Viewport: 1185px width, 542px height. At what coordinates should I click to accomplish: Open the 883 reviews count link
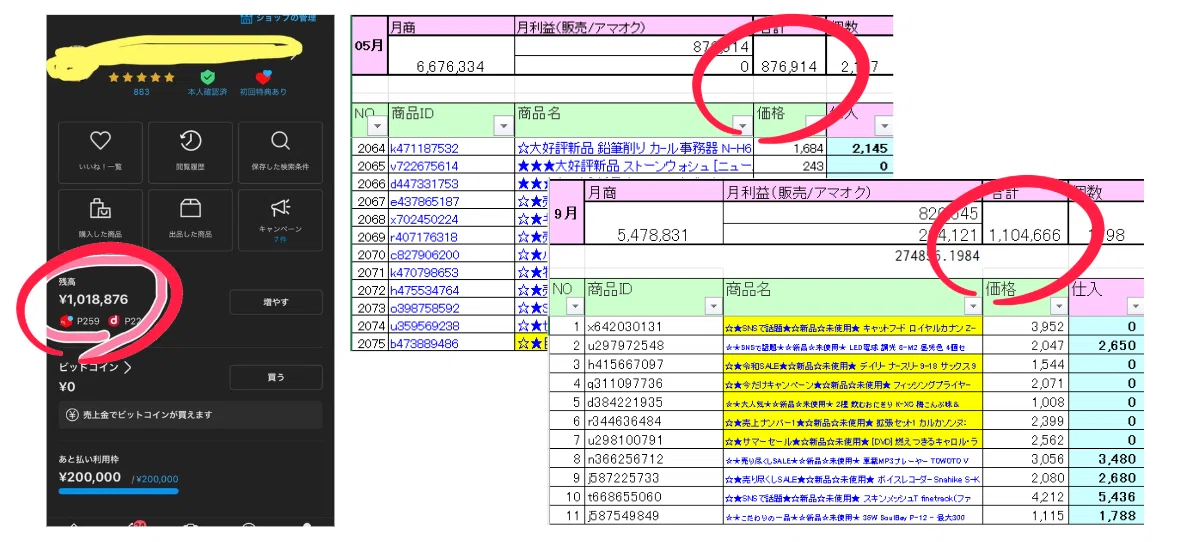click(x=141, y=91)
